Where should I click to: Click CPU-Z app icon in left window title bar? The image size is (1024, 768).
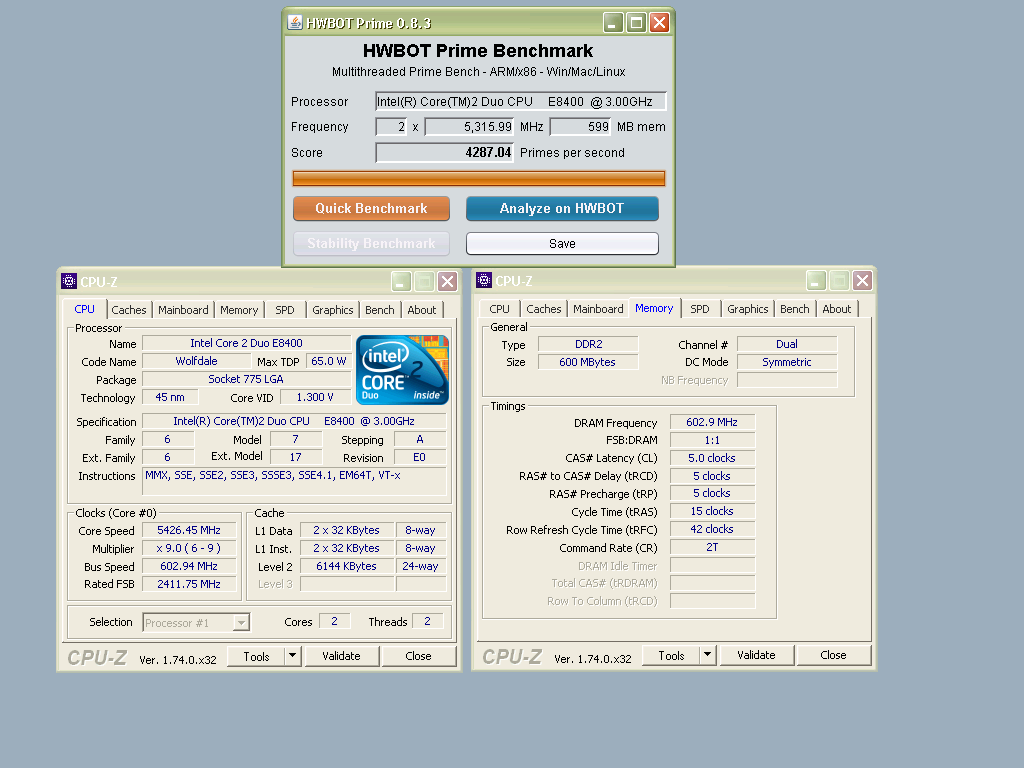pos(69,281)
